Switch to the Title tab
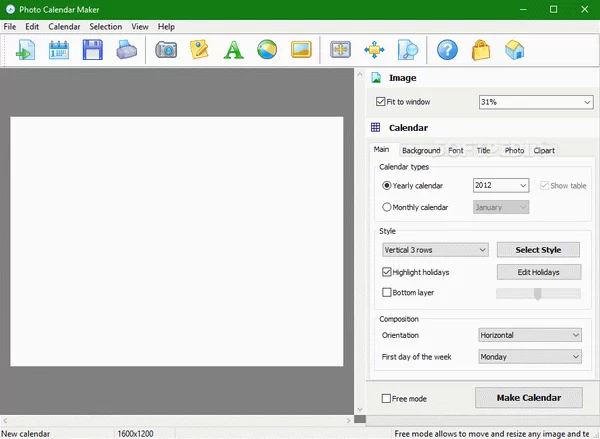The height and width of the screenshot is (439, 600). point(483,150)
